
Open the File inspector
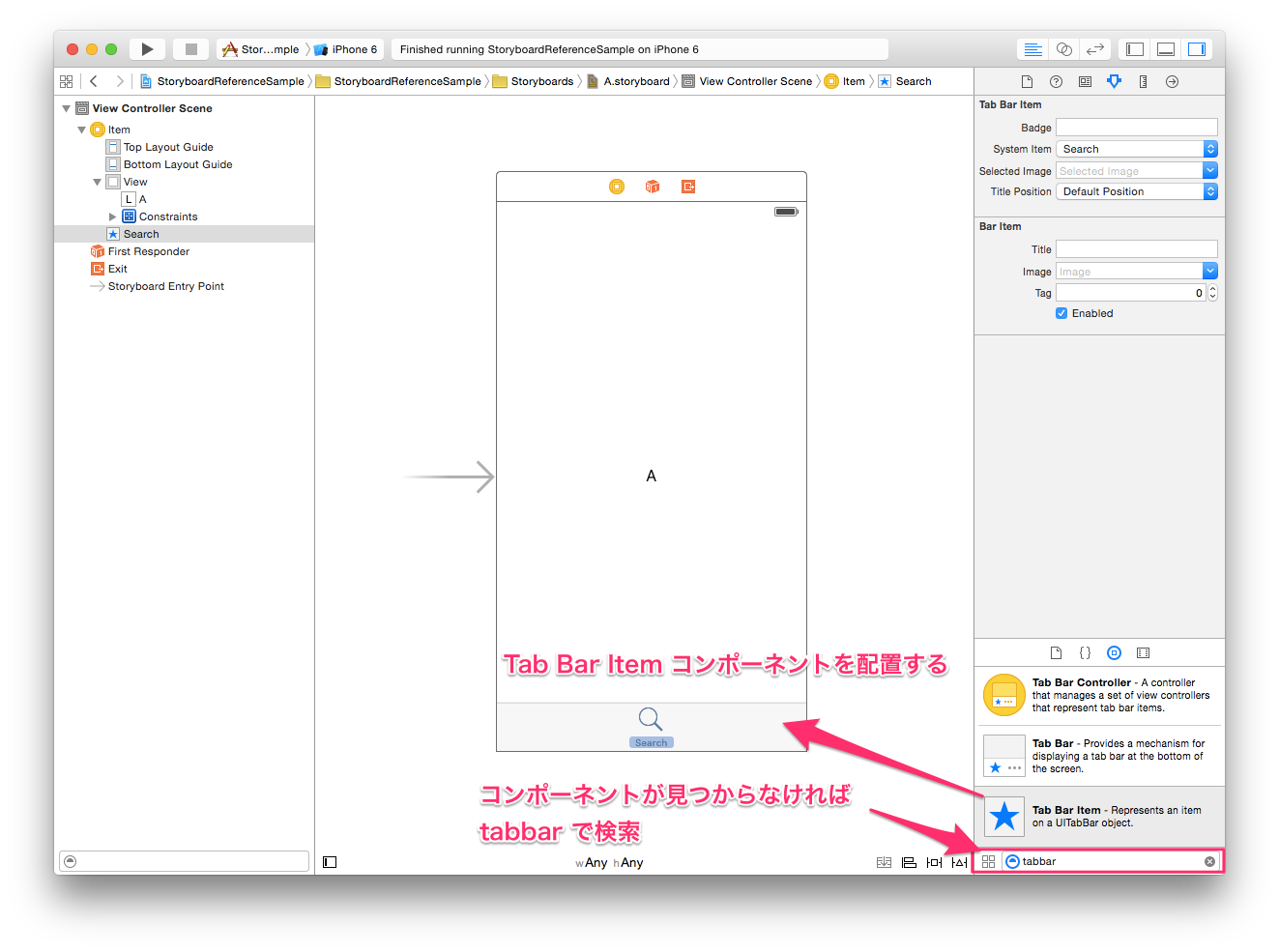point(1027,82)
